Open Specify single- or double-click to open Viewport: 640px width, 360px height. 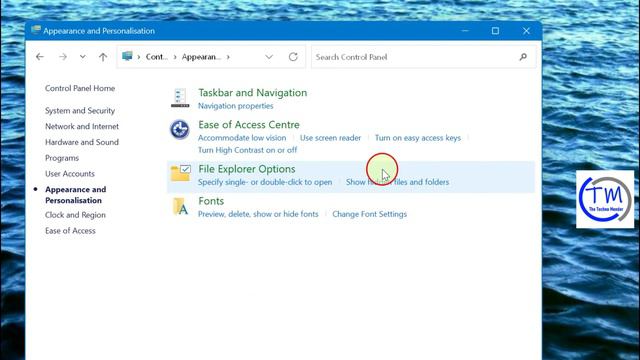[265, 182]
